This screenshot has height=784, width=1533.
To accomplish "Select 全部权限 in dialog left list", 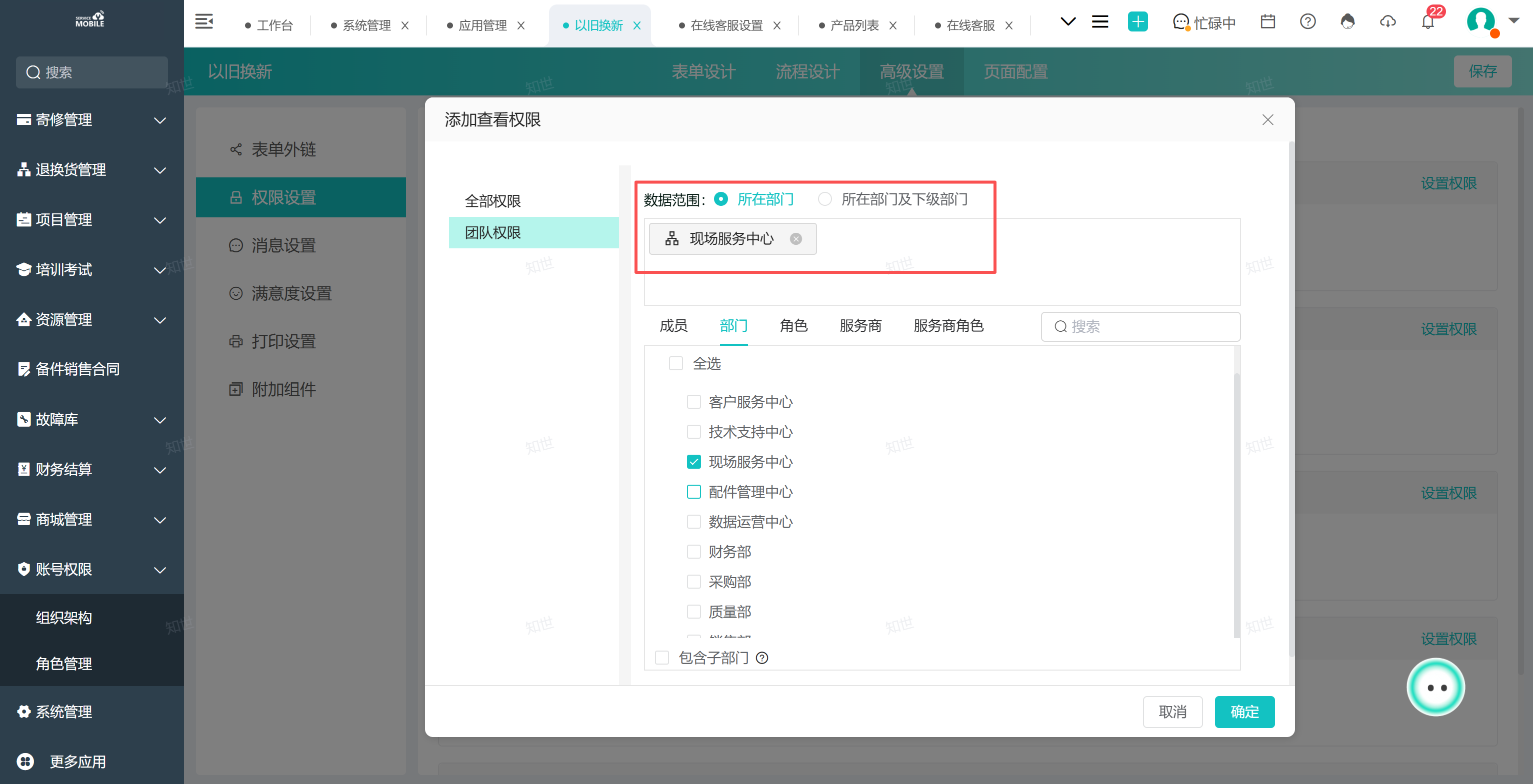I will (534, 202).
